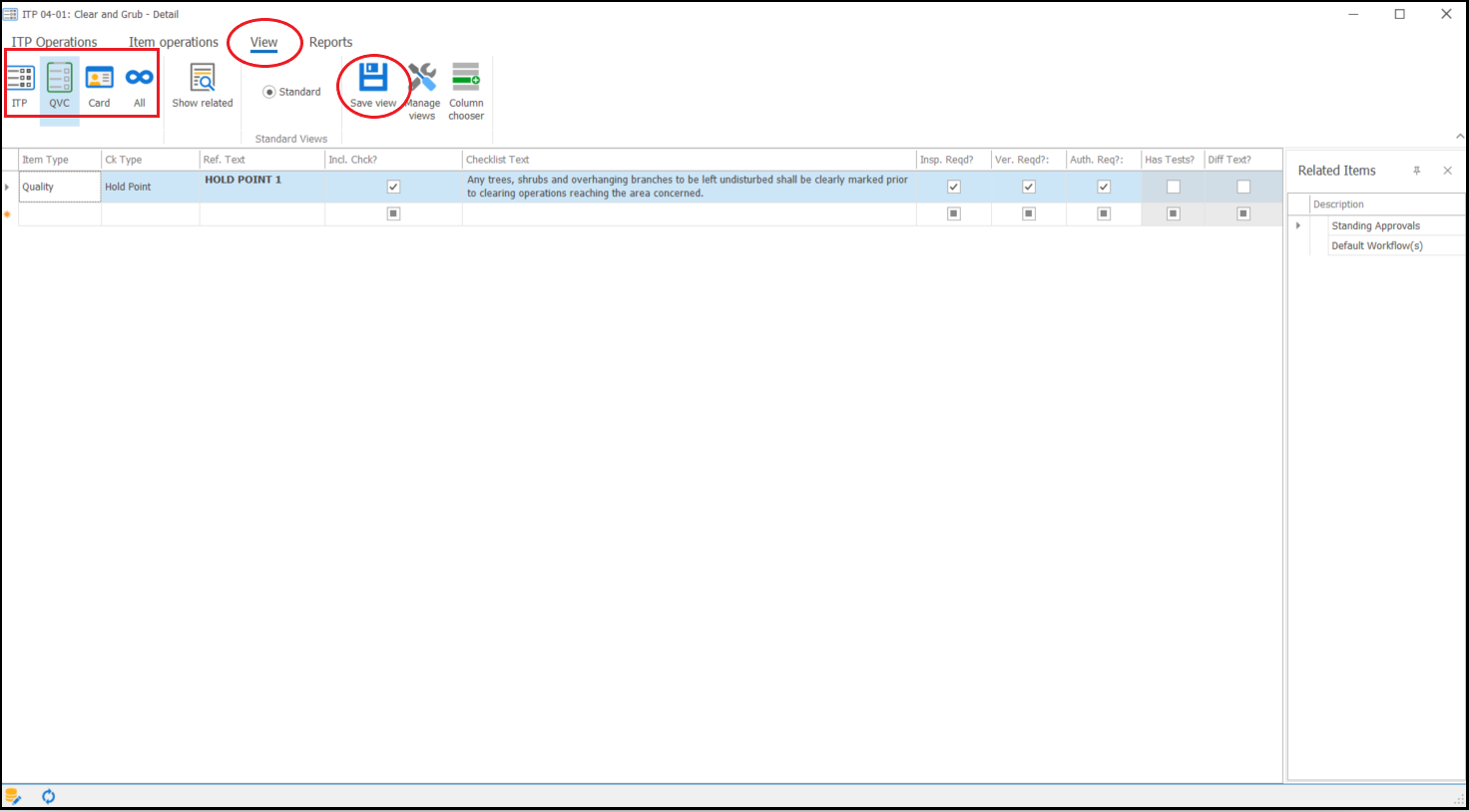This screenshot has height=812, width=1469.
Task: Choose the All view infinity icon
Action: pyautogui.click(x=140, y=78)
